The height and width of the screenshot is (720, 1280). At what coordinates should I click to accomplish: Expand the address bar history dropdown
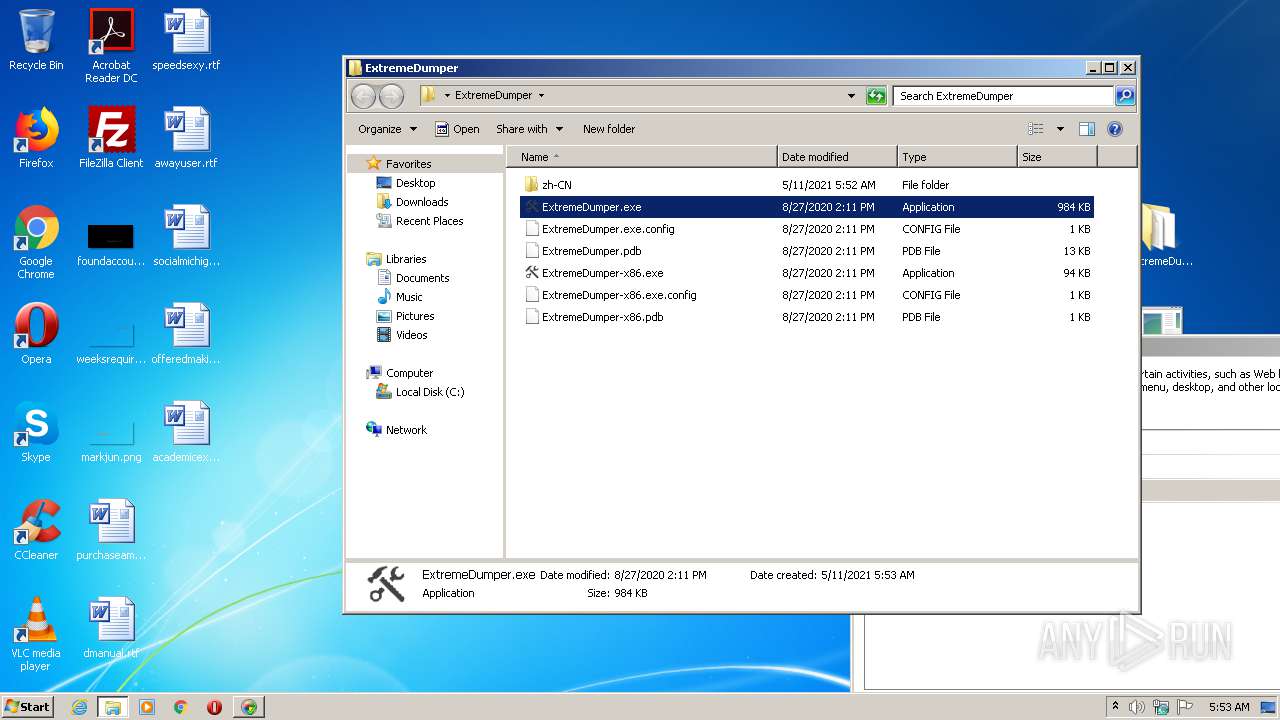pos(851,96)
